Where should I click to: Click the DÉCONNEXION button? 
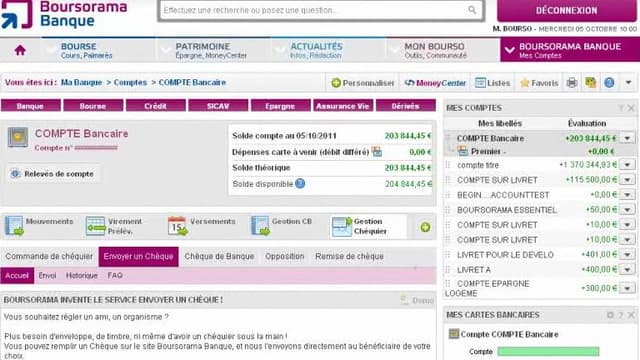(567, 11)
